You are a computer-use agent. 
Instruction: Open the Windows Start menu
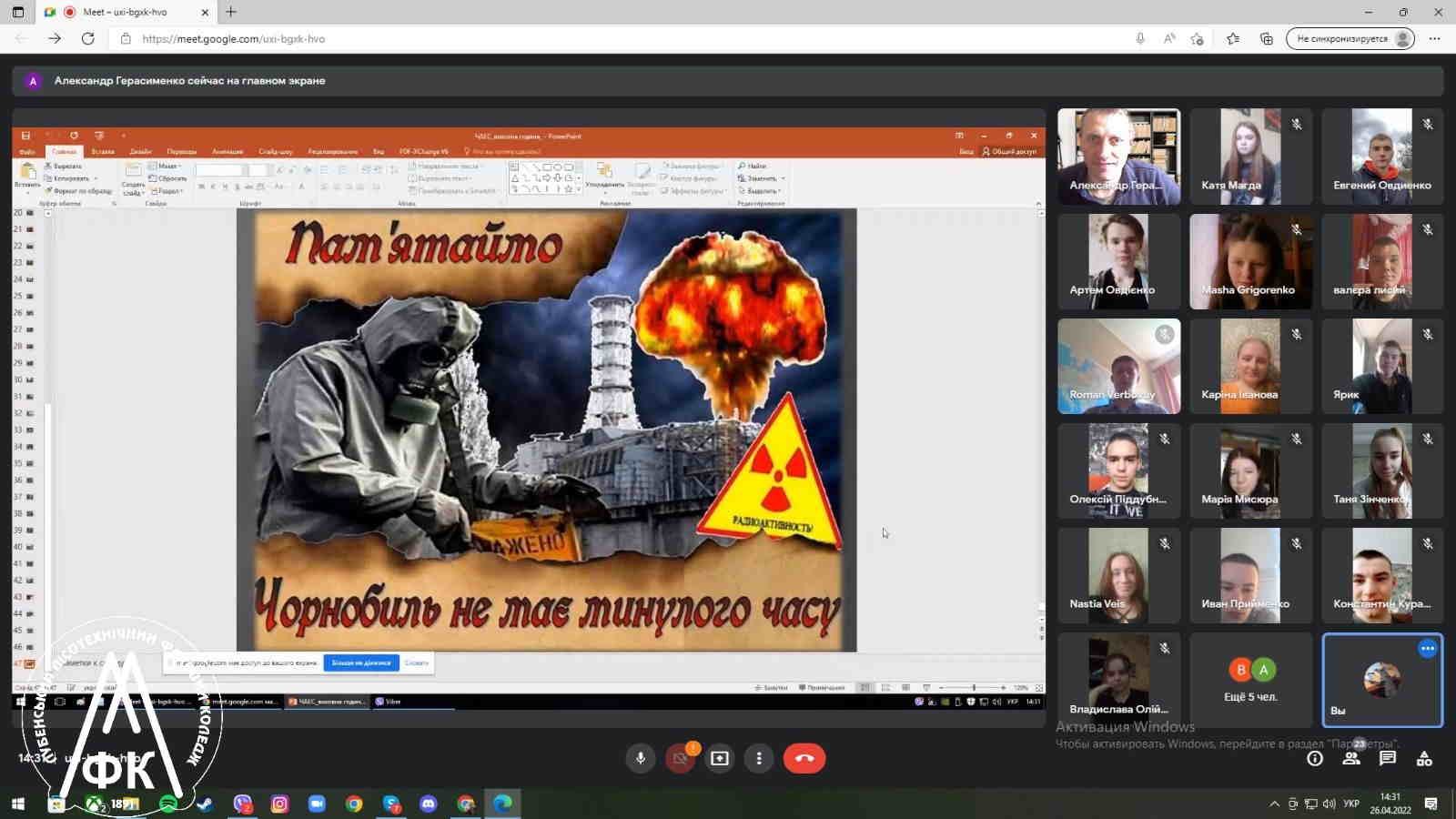tap(17, 804)
